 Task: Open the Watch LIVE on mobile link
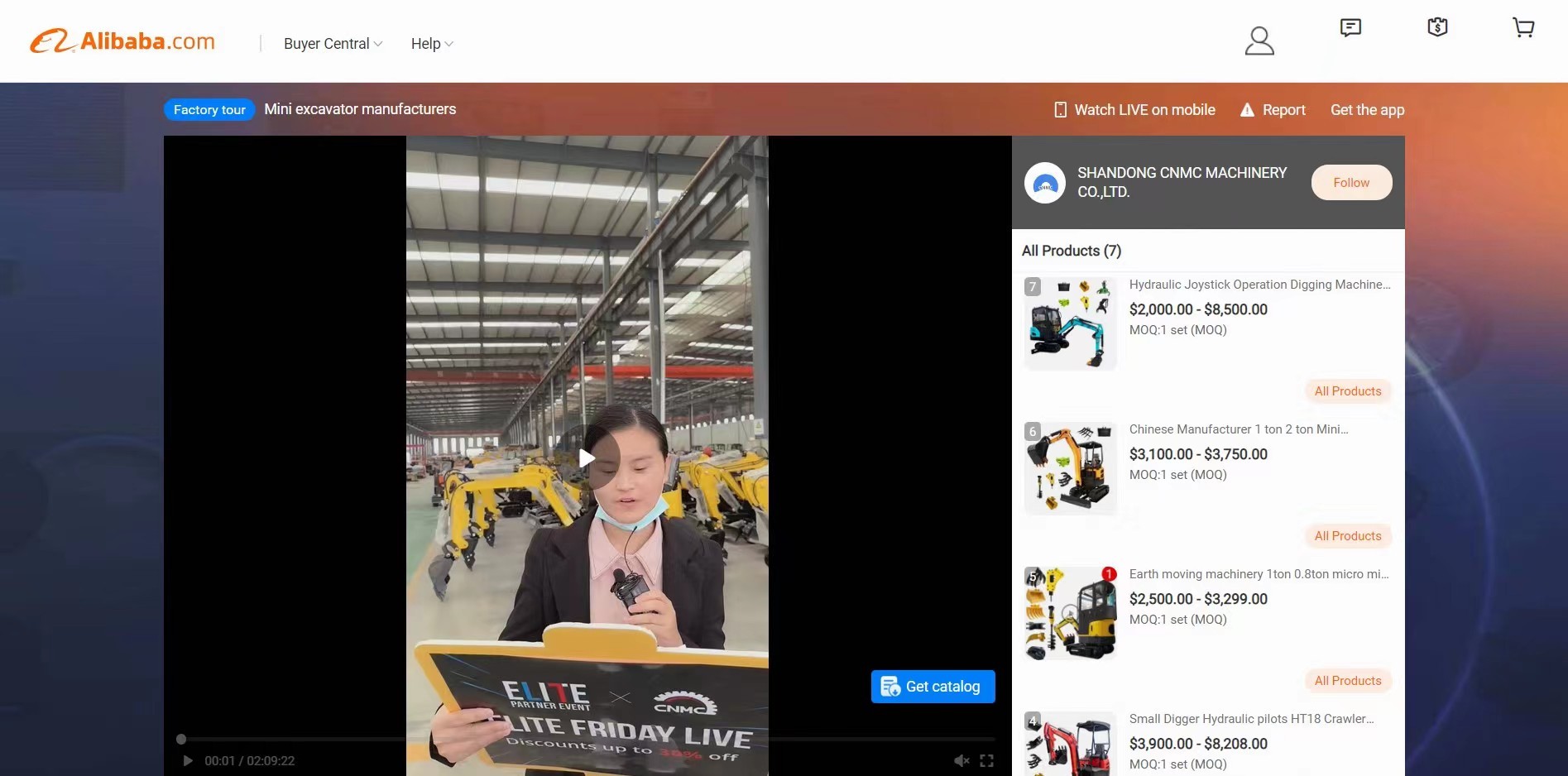pos(1134,110)
